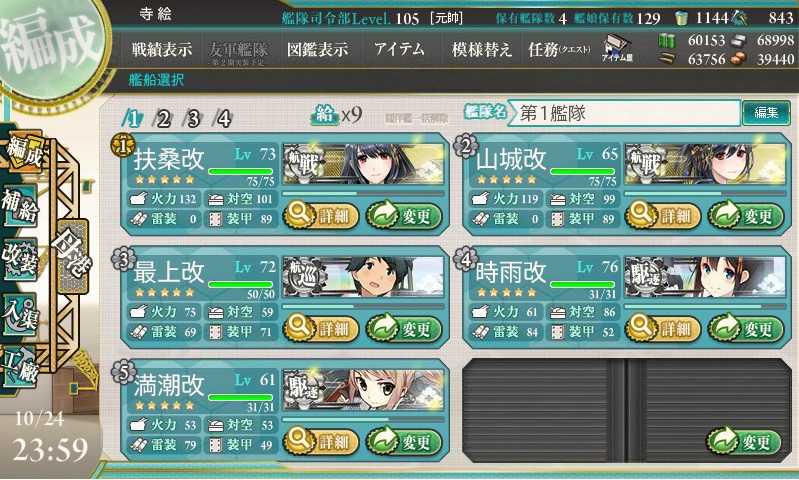Click the 編集 fleet name edit button
Viewport: 799px width, 480px height.
point(766,113)
